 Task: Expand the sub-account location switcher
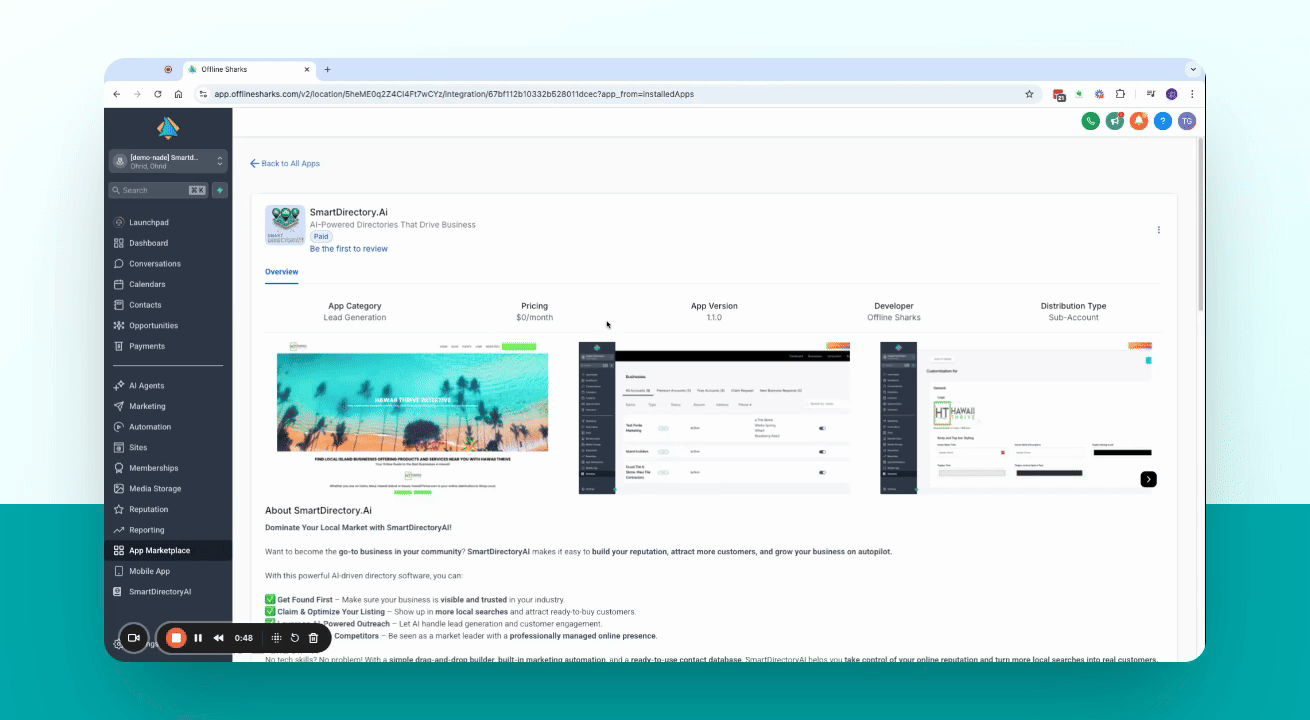tap(168, 161)
